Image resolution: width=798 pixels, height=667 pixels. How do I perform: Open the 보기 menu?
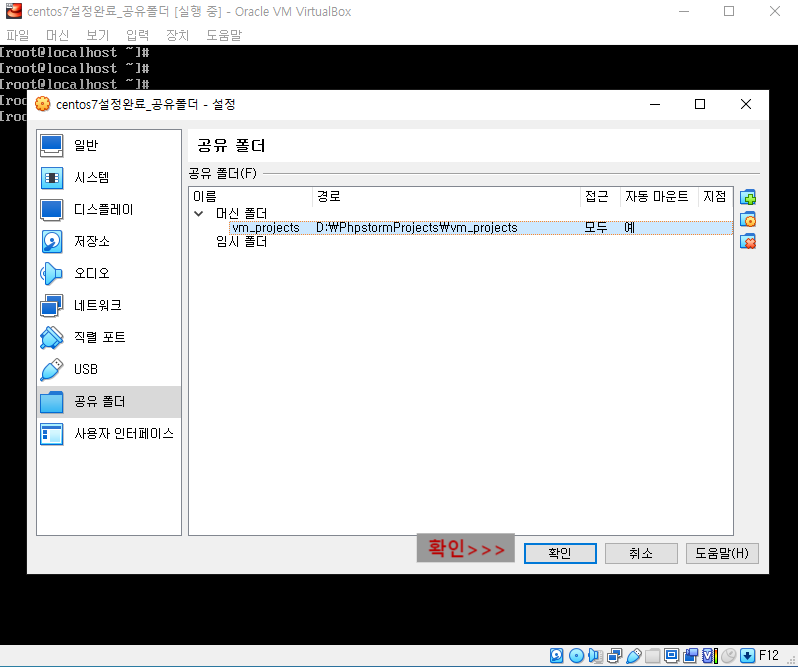point(98,35)
